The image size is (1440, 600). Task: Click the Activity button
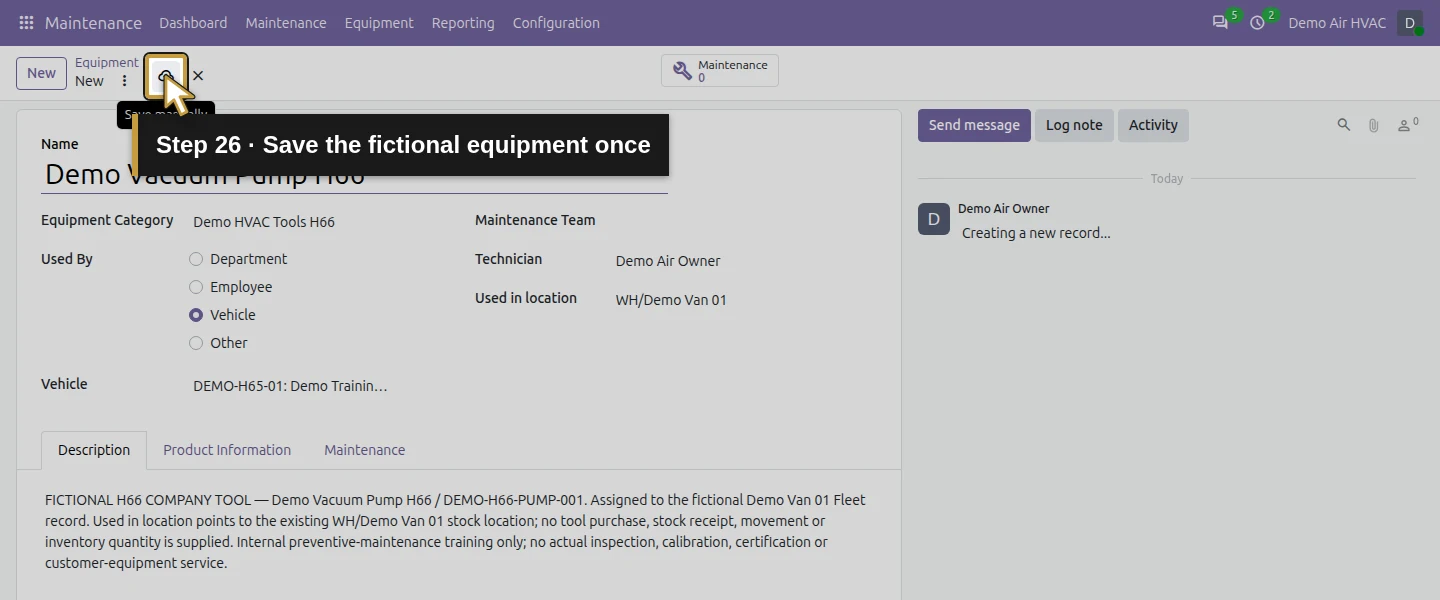(1153, 125)
